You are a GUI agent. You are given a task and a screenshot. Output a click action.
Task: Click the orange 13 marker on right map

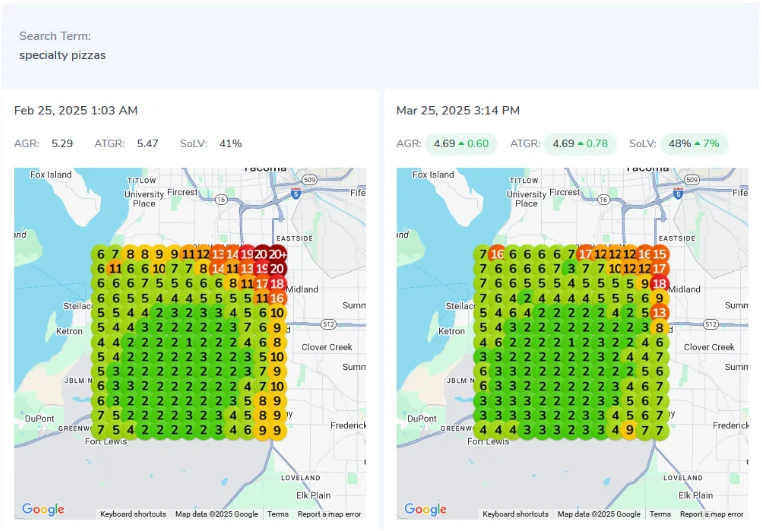[x=659, y=313]
